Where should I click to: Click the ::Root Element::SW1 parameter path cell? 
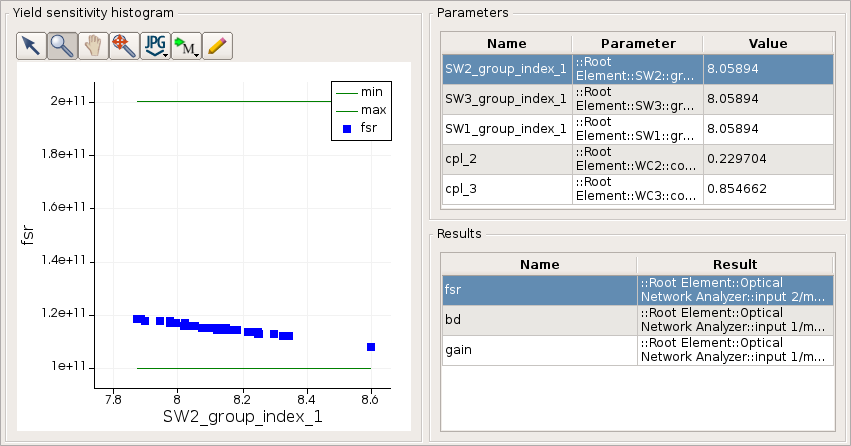click(638, 129)
